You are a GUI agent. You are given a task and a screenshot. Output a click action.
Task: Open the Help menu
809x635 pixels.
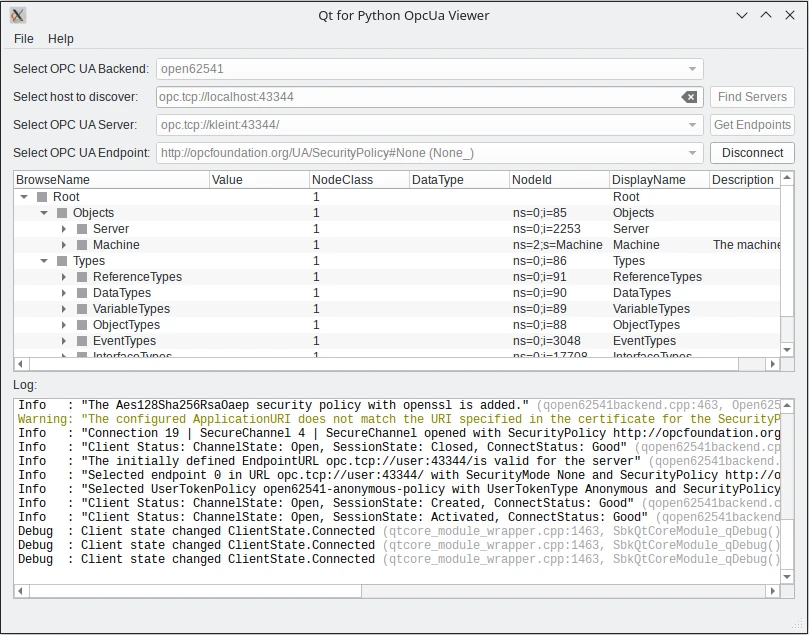click(x=61, y=38)
